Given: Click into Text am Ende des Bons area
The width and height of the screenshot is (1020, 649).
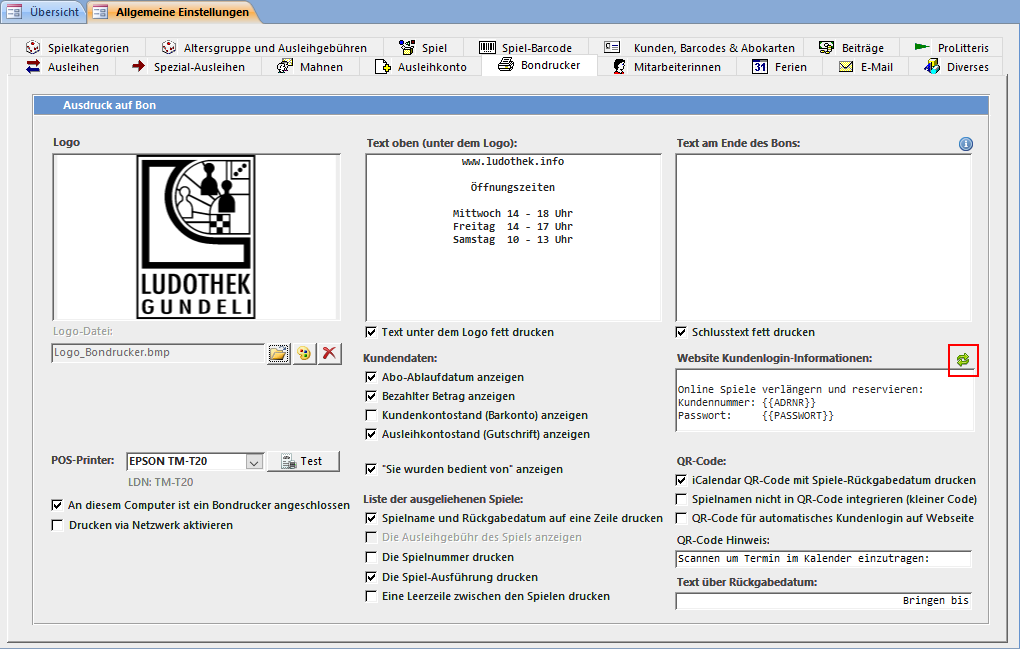Looking at the screenshot, I should point(824,237).
